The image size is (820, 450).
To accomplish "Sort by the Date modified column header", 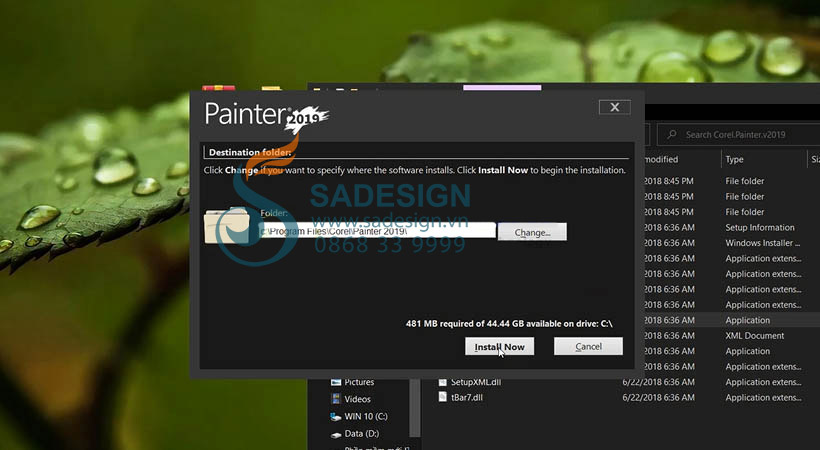I will (x=660, y=159).
